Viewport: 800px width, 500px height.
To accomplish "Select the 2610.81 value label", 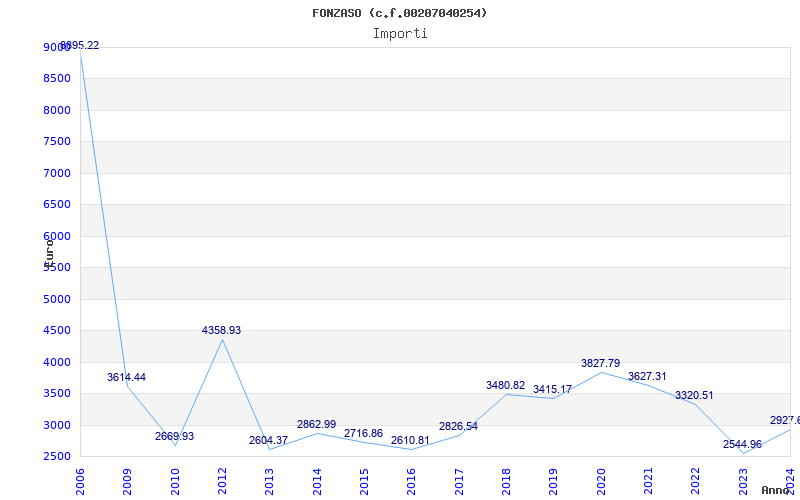I will click(x=410, y=440).
